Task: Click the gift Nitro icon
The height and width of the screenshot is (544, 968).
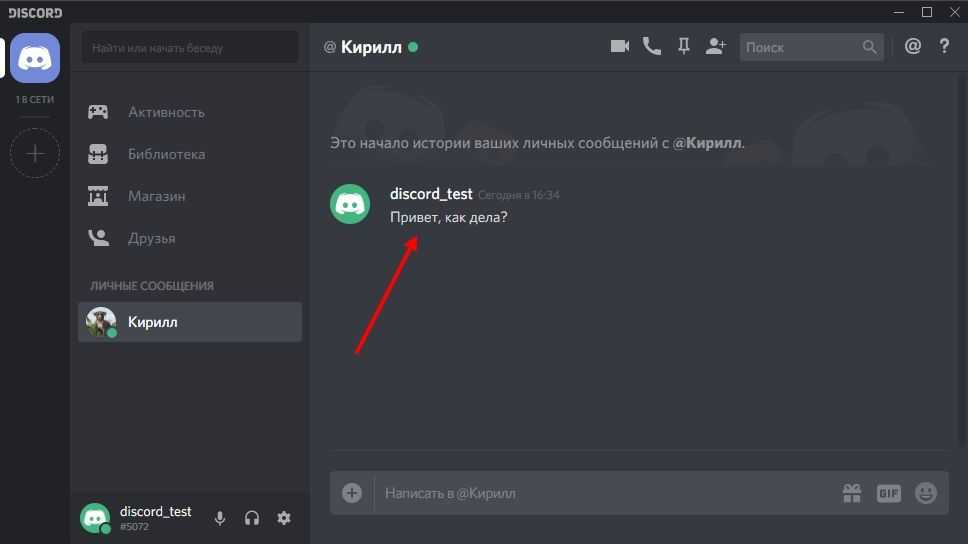Action: click(851, 493)
